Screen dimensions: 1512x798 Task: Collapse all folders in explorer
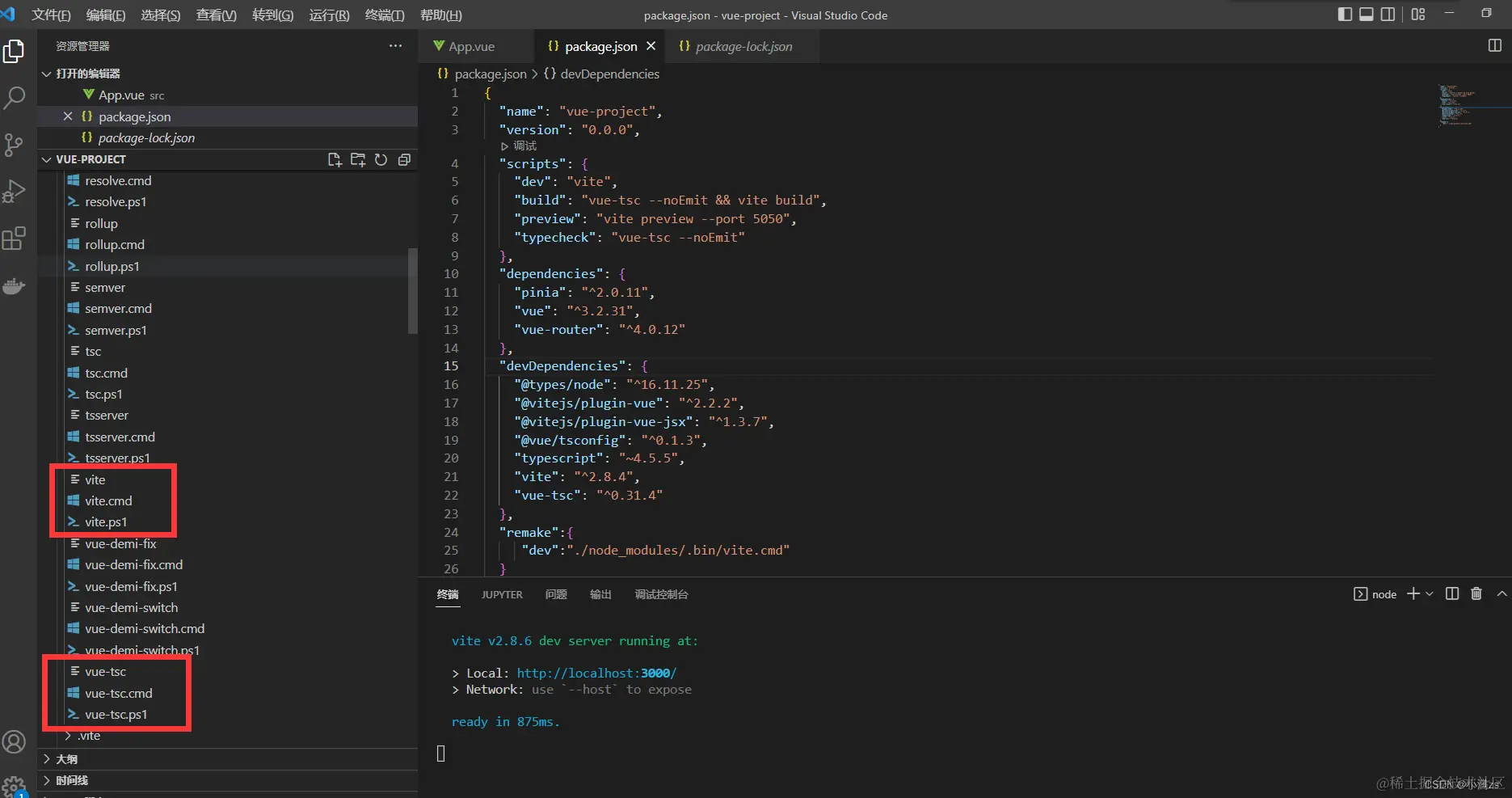pos(404,159)
